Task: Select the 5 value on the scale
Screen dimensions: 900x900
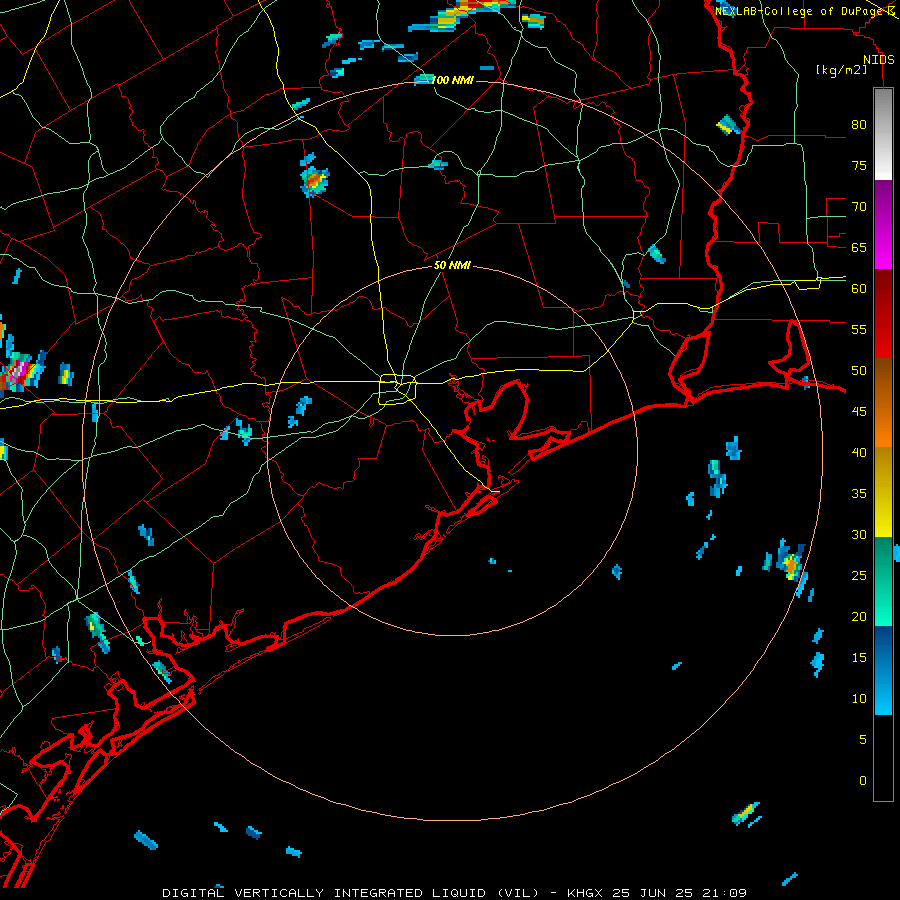Action: [x=863, y=739]
